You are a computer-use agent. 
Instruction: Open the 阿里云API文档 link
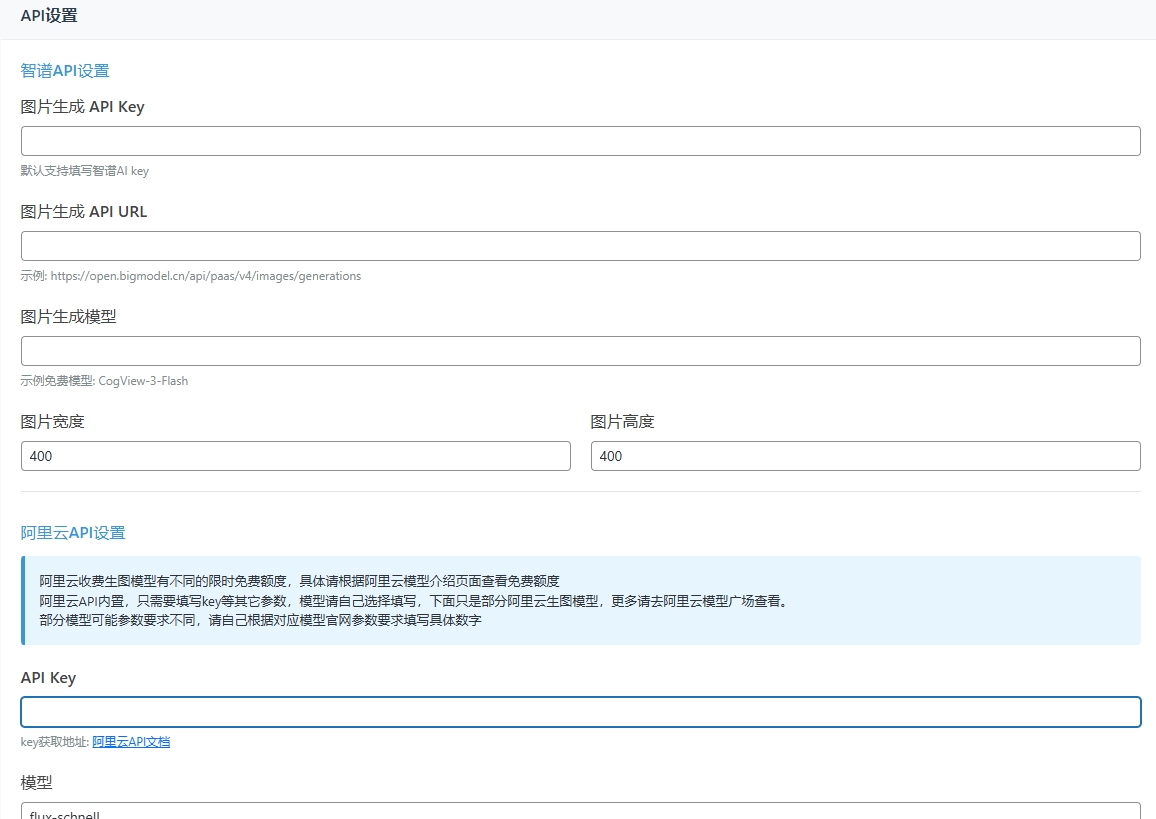point(131,742)
